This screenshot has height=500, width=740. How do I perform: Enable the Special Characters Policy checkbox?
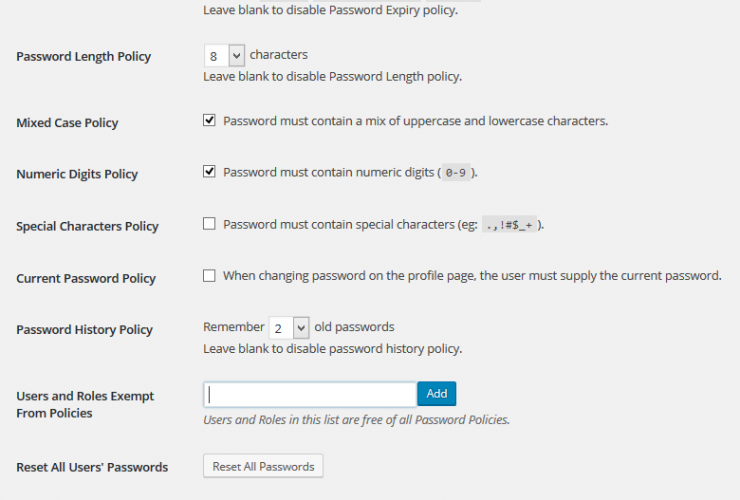point(209,224)
